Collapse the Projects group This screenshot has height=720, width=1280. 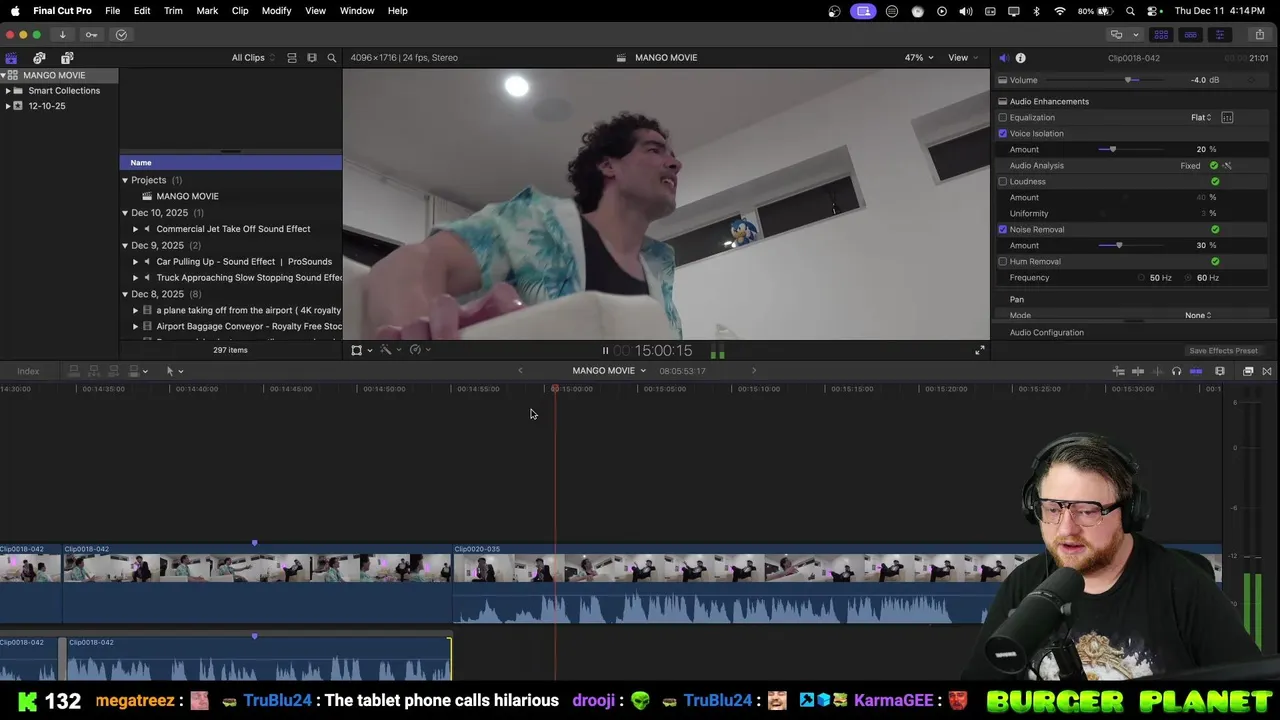coord(125,181)
